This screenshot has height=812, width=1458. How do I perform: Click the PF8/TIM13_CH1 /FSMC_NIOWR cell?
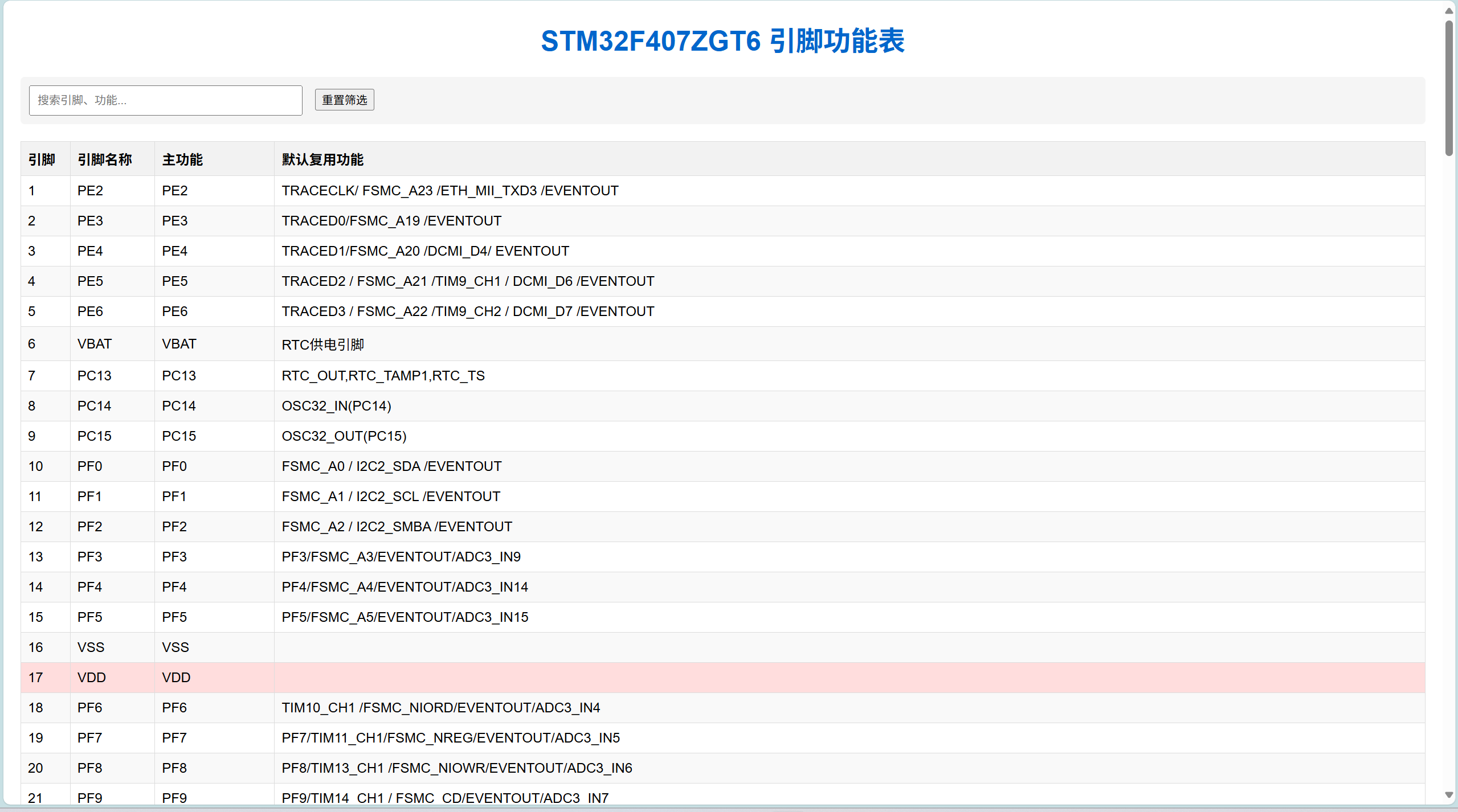coord(850,768)
